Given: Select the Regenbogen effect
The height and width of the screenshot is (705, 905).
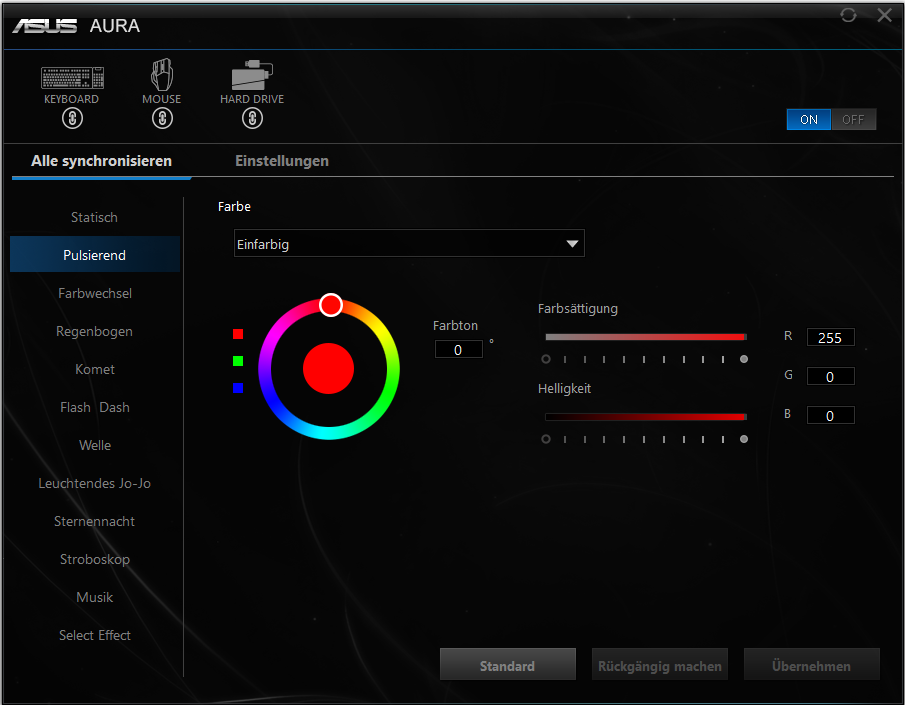Looking at the screenshot, I should pos(95,331).
